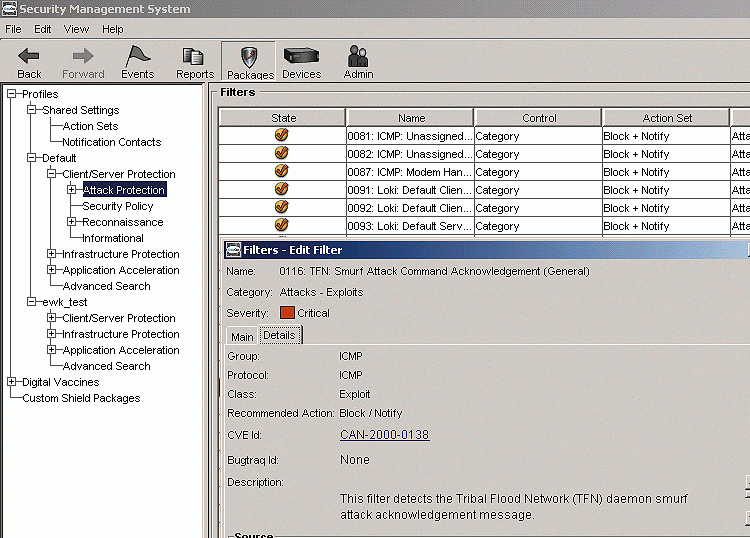Toggle state checkmark for filter 0093

click(282, 226)
